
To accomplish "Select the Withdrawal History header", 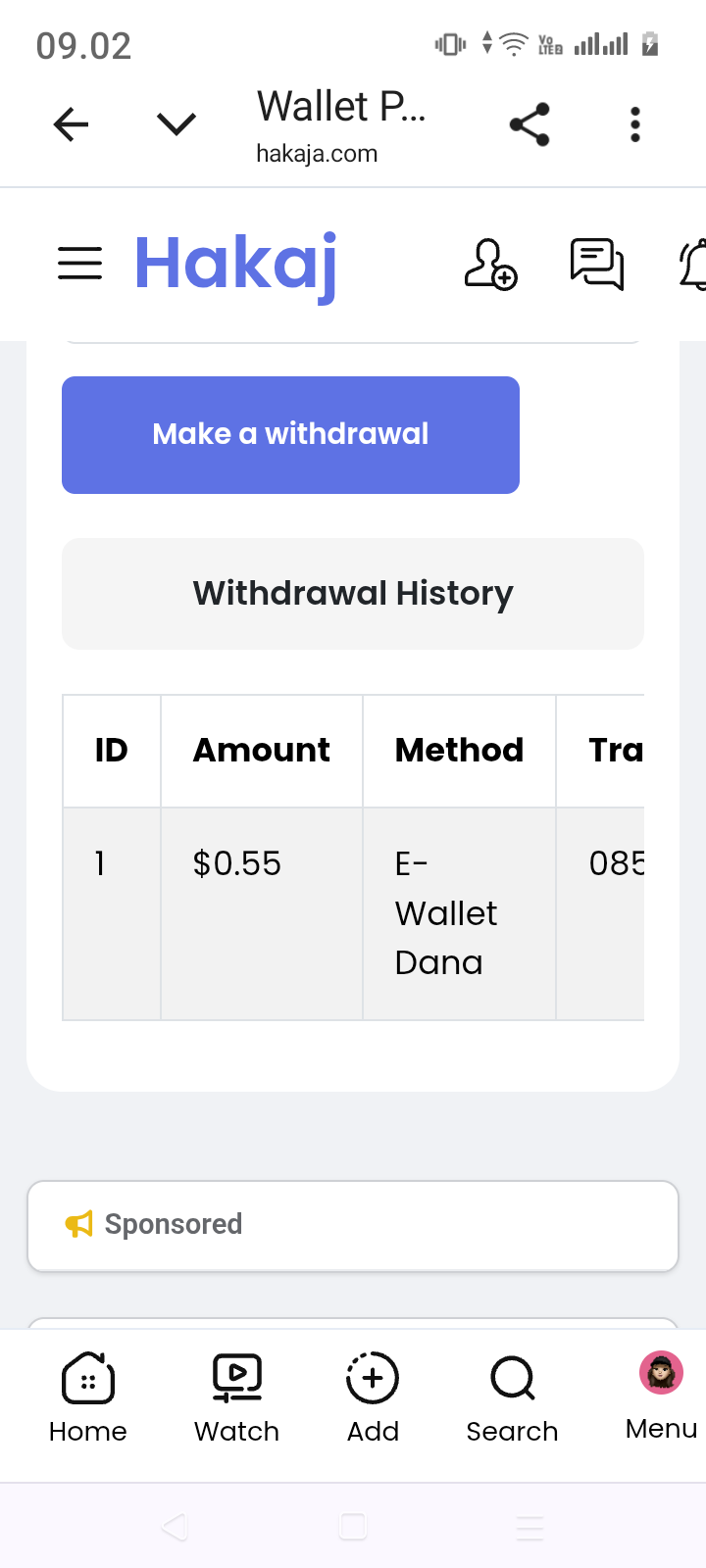I will (x=353, y=594).
